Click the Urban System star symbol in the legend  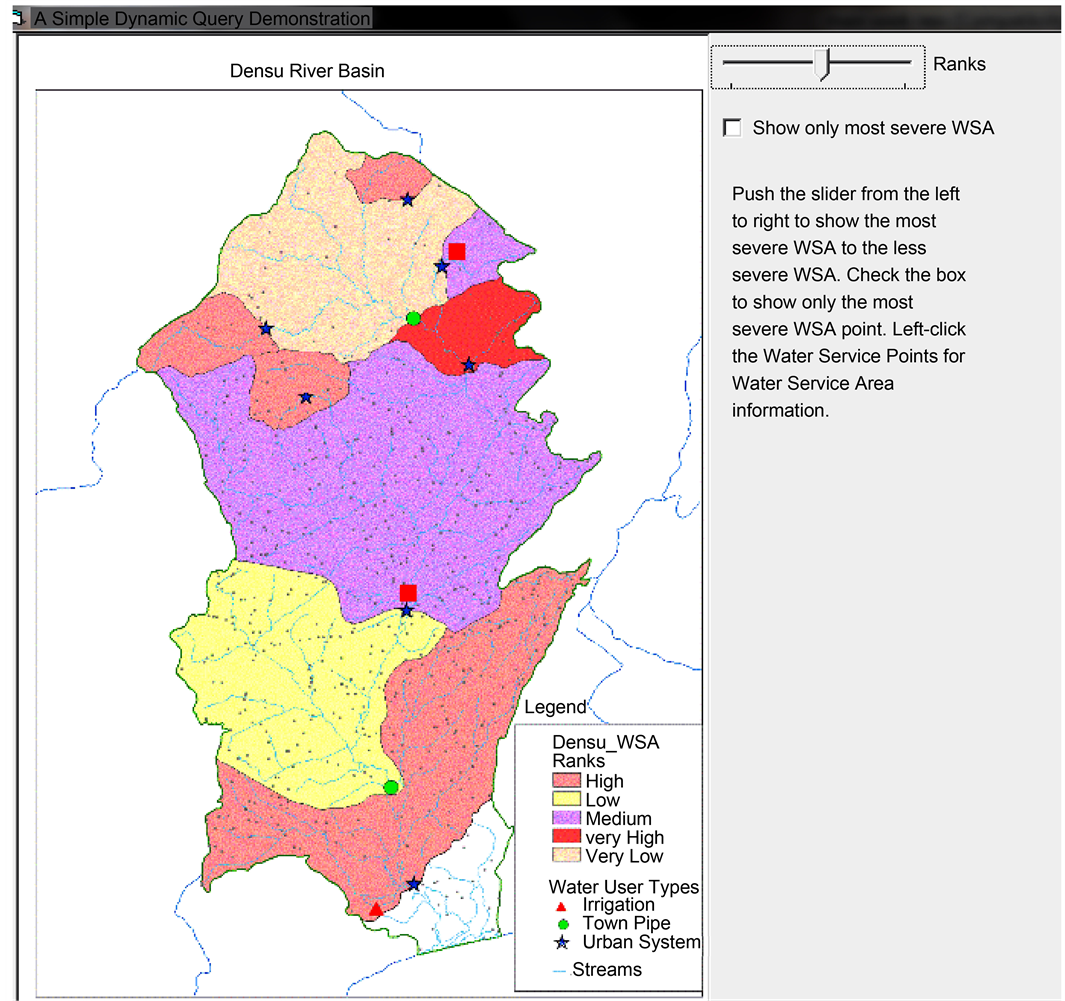point(562,942)
